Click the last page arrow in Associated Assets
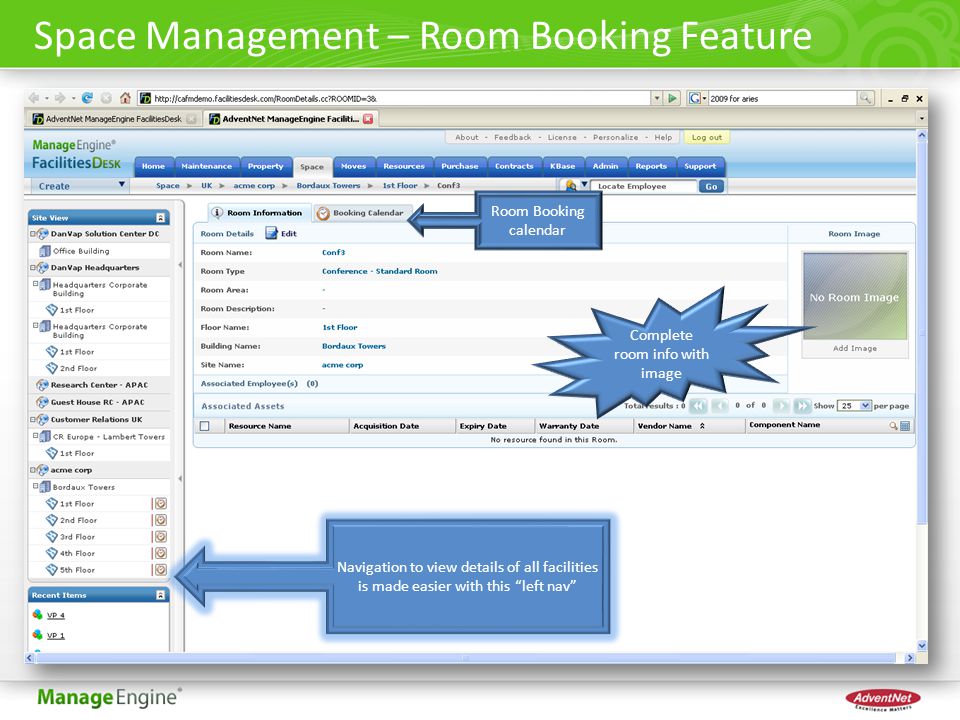Image resolution: width=960 pixels, height=720 pixels. coord(801,405)
